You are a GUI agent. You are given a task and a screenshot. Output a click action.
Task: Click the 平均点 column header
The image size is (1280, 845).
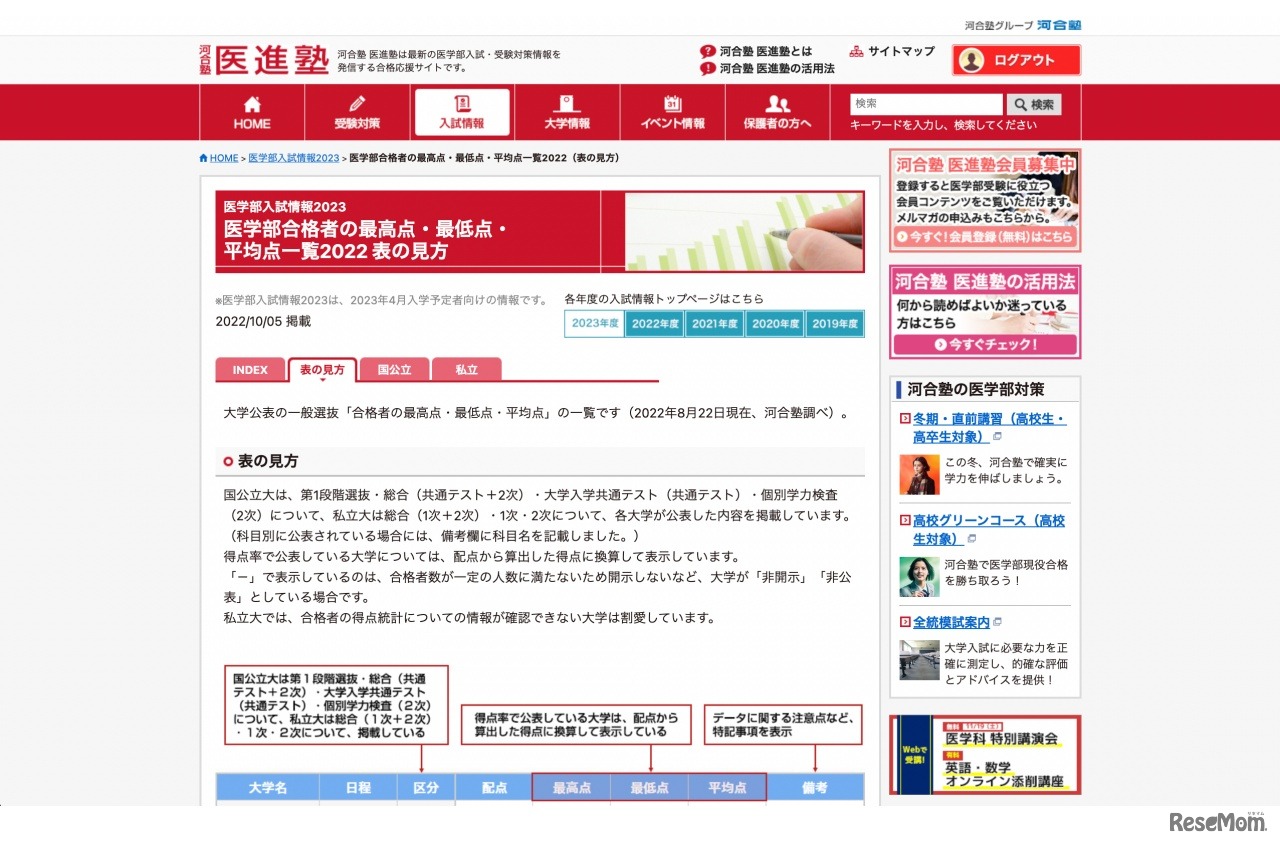tap(727, 787)
